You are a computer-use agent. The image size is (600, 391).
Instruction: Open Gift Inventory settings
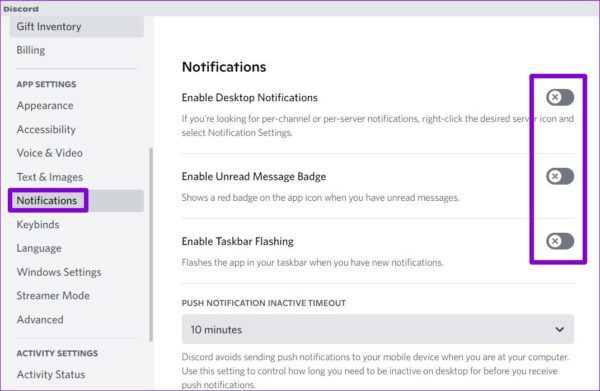point(77,26)
